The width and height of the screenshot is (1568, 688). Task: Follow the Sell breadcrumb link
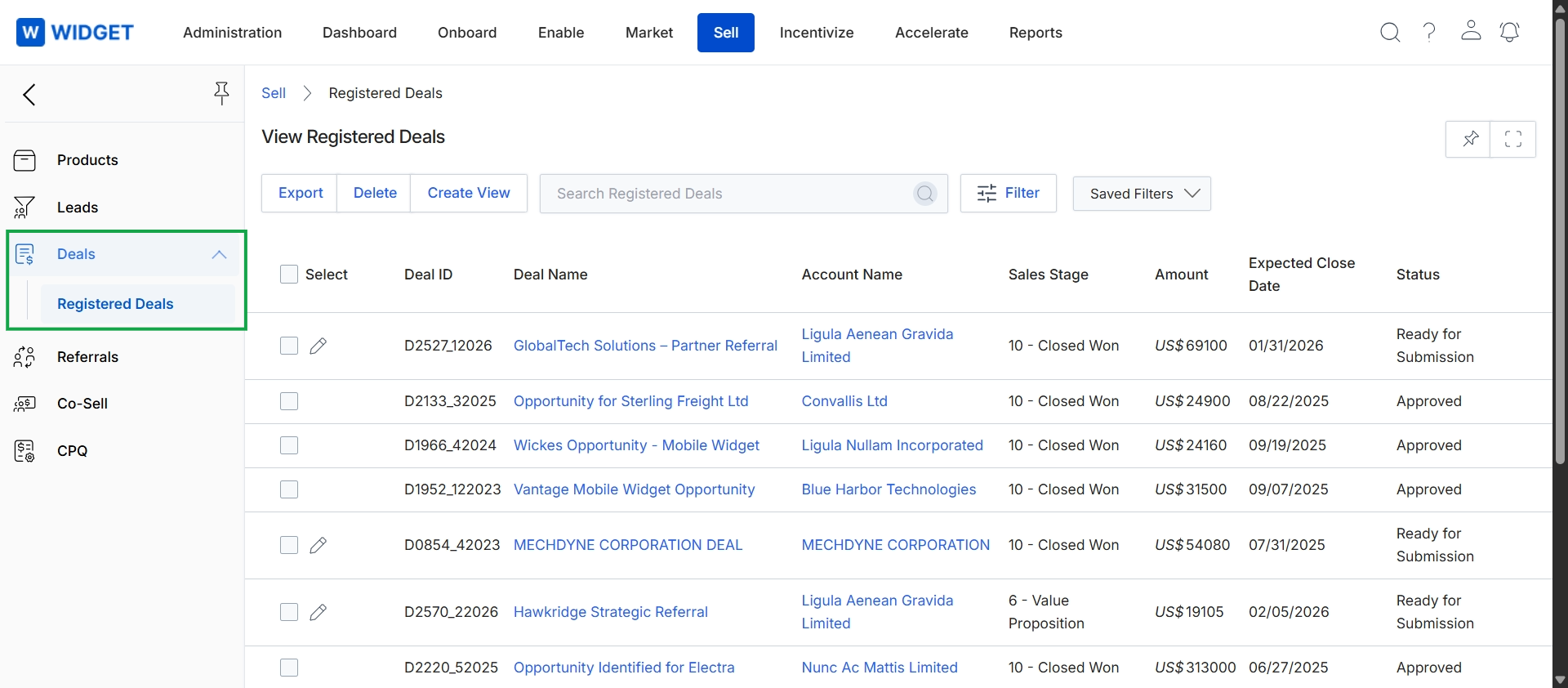[x=274, y=93]
